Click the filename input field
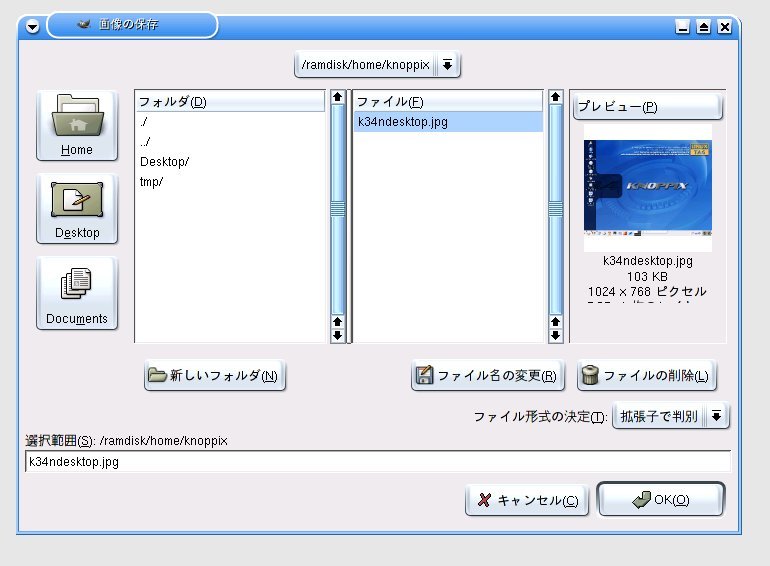 (x=378, y=462)
